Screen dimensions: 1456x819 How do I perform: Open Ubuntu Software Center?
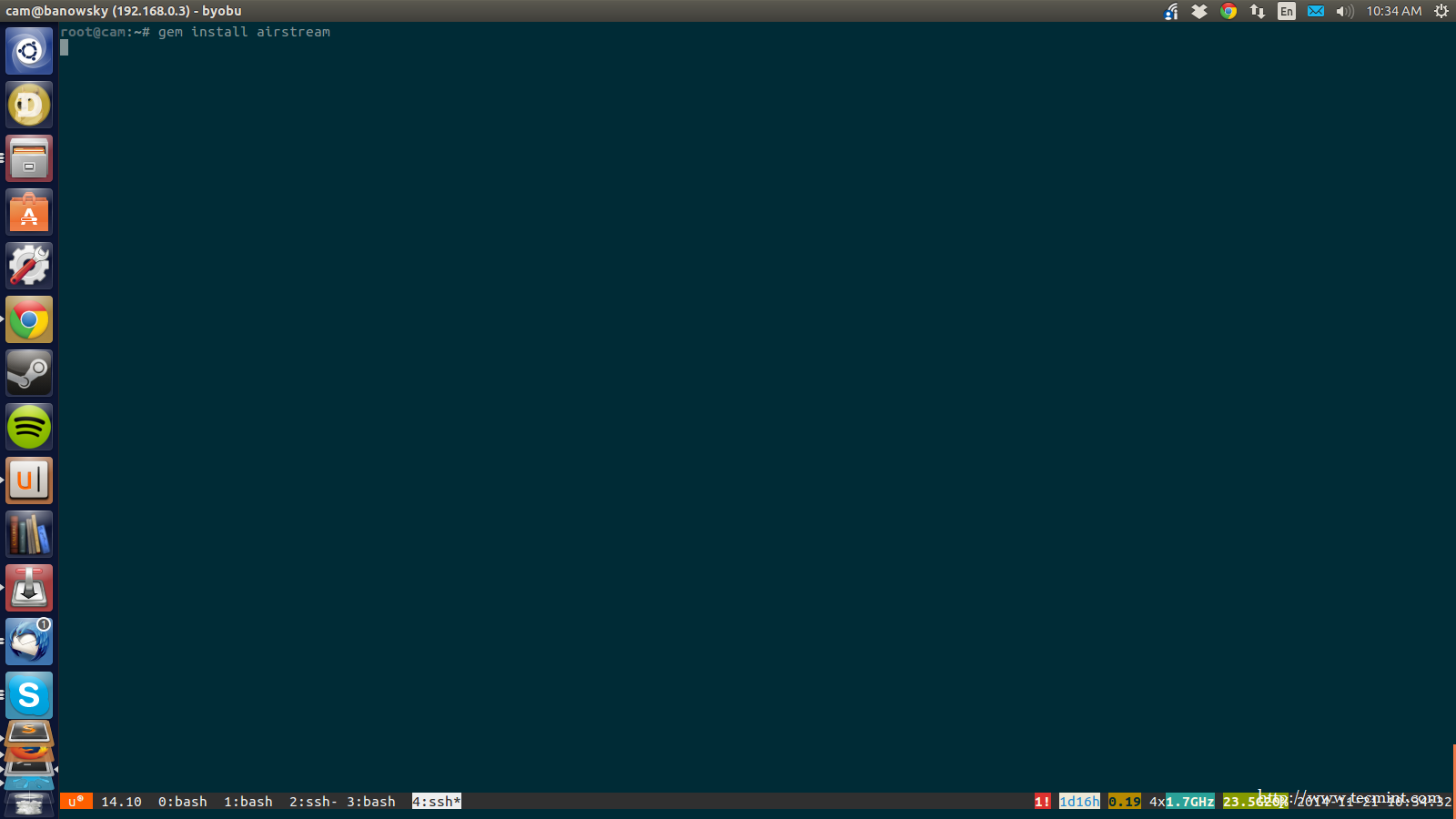29,212
